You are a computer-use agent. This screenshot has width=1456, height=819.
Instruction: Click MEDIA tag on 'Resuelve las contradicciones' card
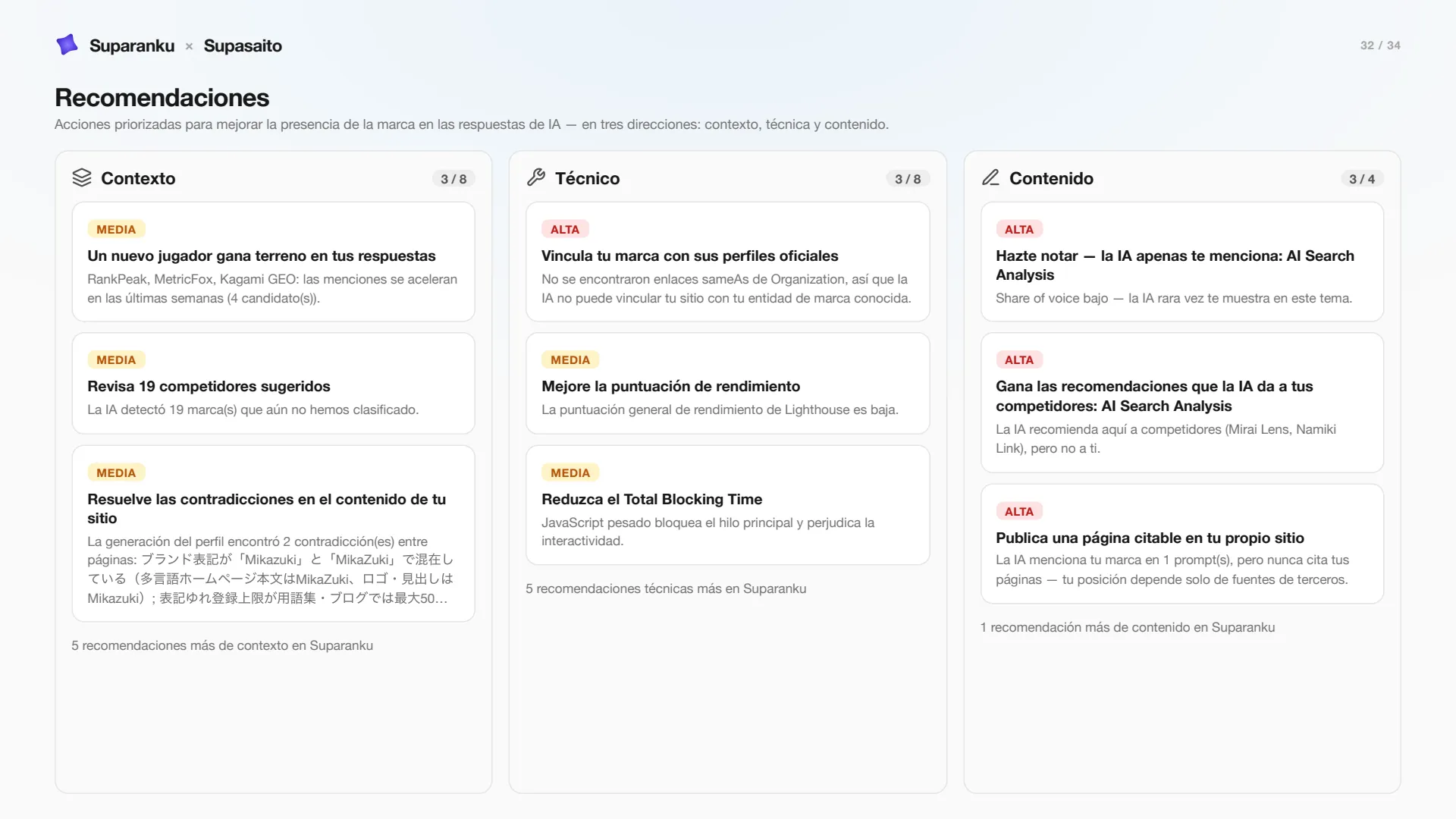(x=116, y=472)
